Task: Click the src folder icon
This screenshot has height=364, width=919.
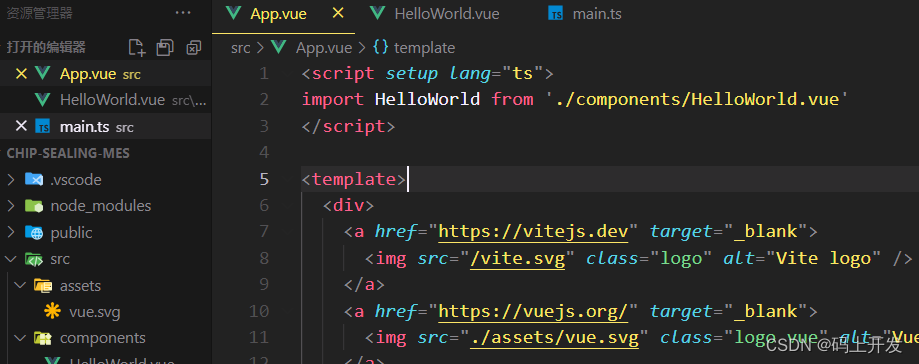Action: 34,258
